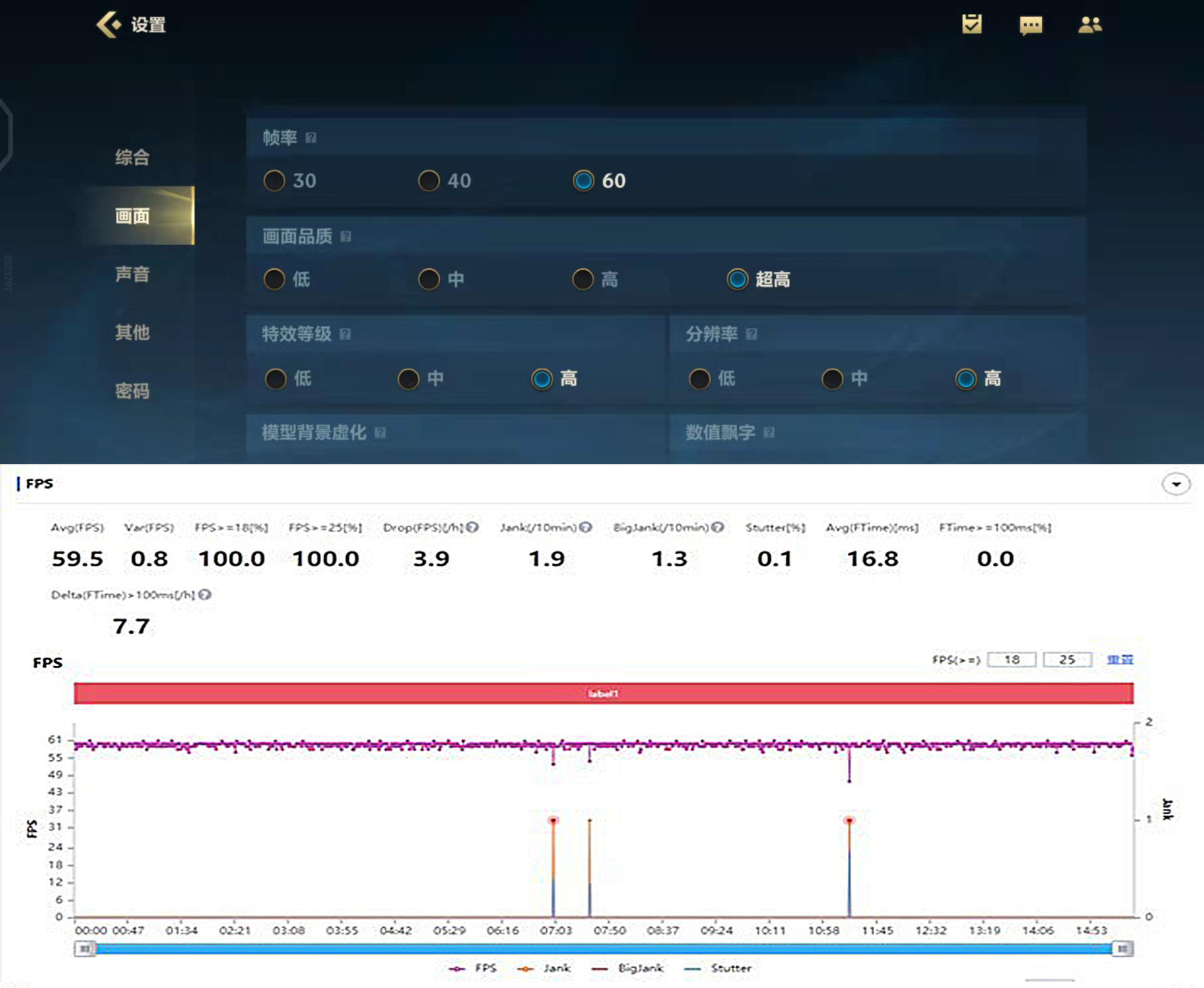Show help for 模型背景虚化 setting
The width and height of the screenshot is (1204, 988).
click(380, 433)
